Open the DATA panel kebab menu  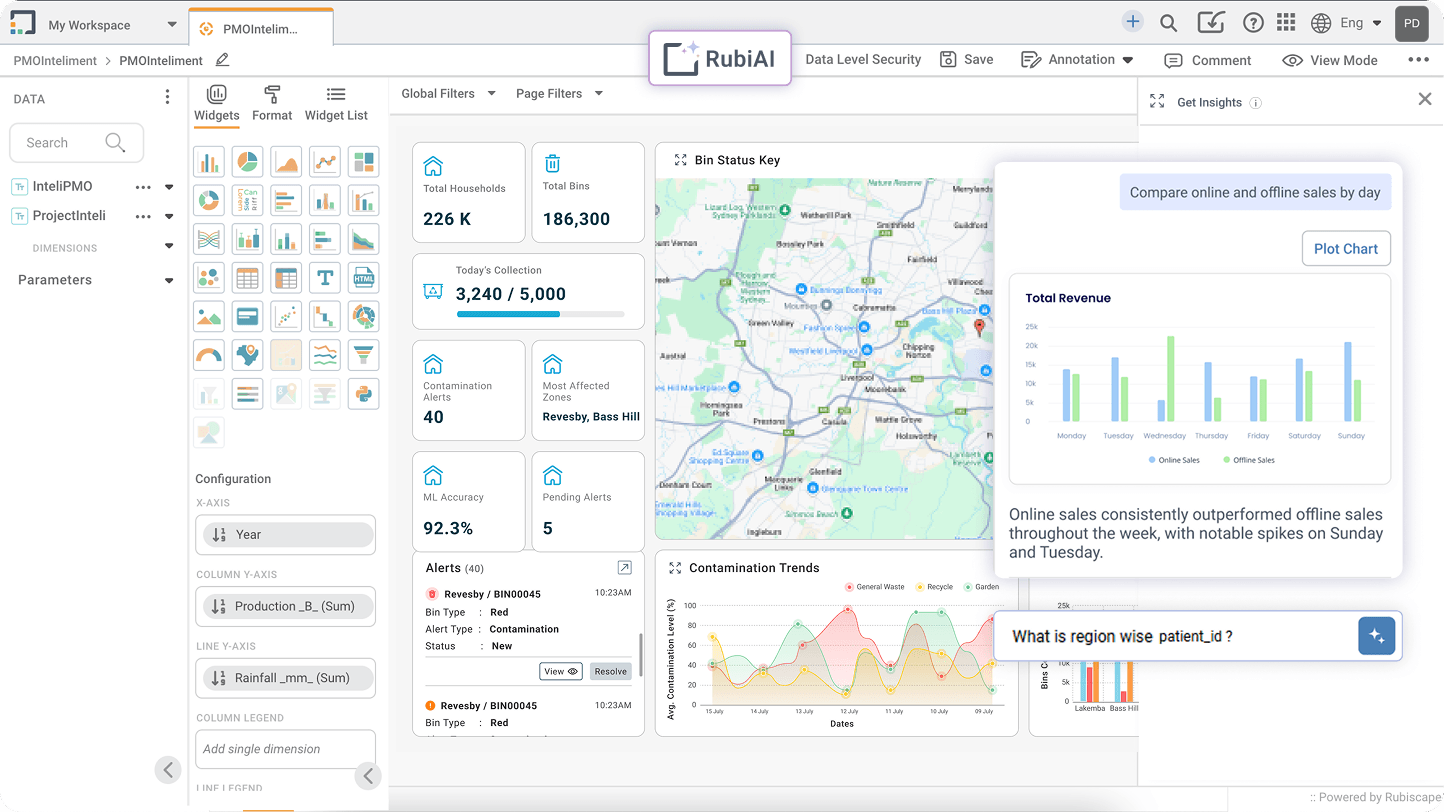pyautogui.click(x=167, y=97)
